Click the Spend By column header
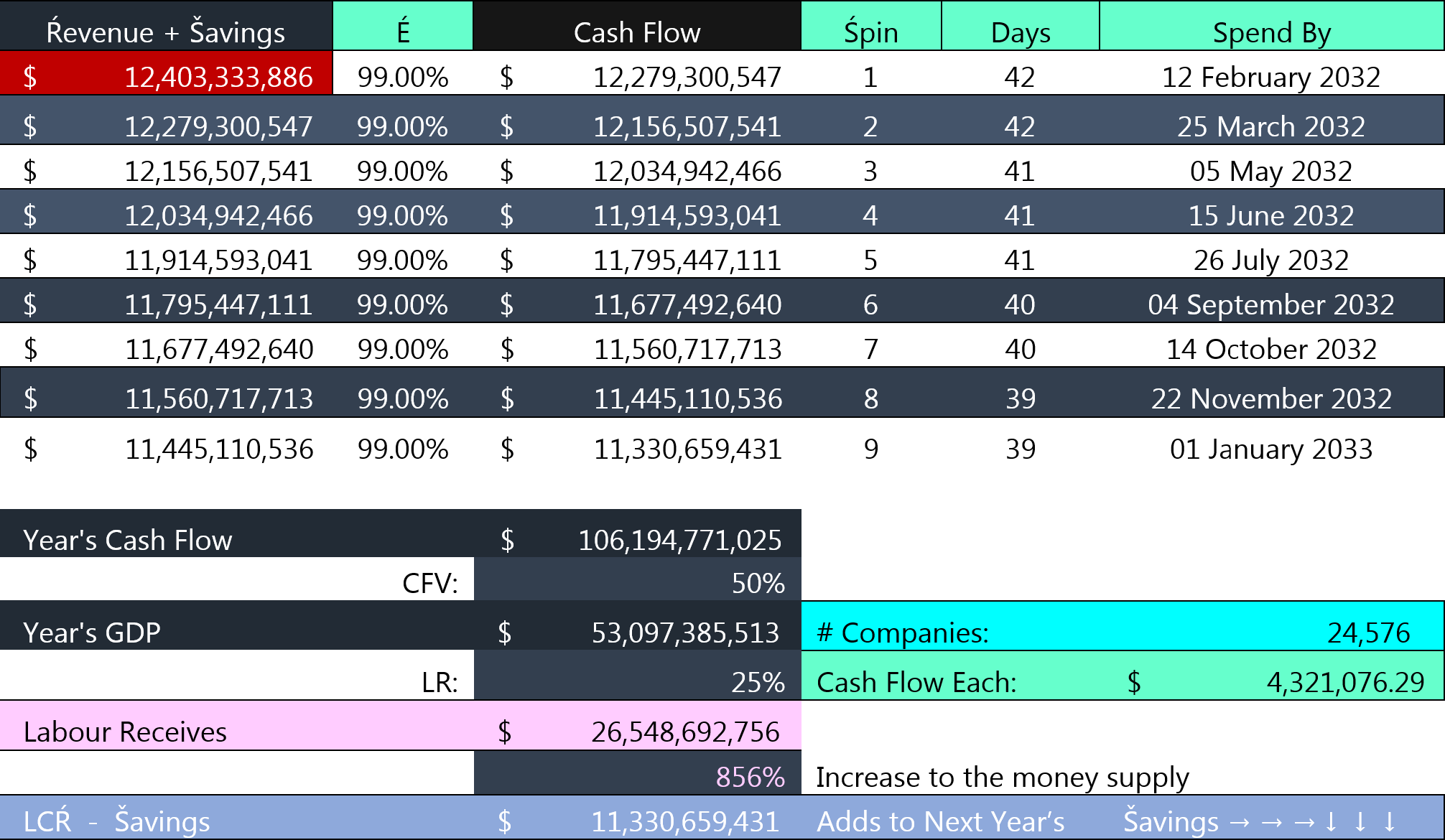This screenshot has width=1445, height=840. click(1271, 30)
